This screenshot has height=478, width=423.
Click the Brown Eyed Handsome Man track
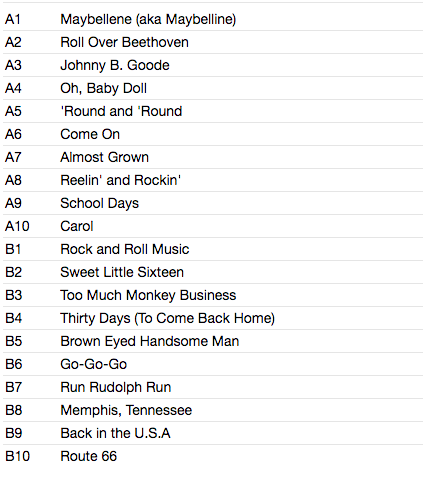(x=150, y=342)
